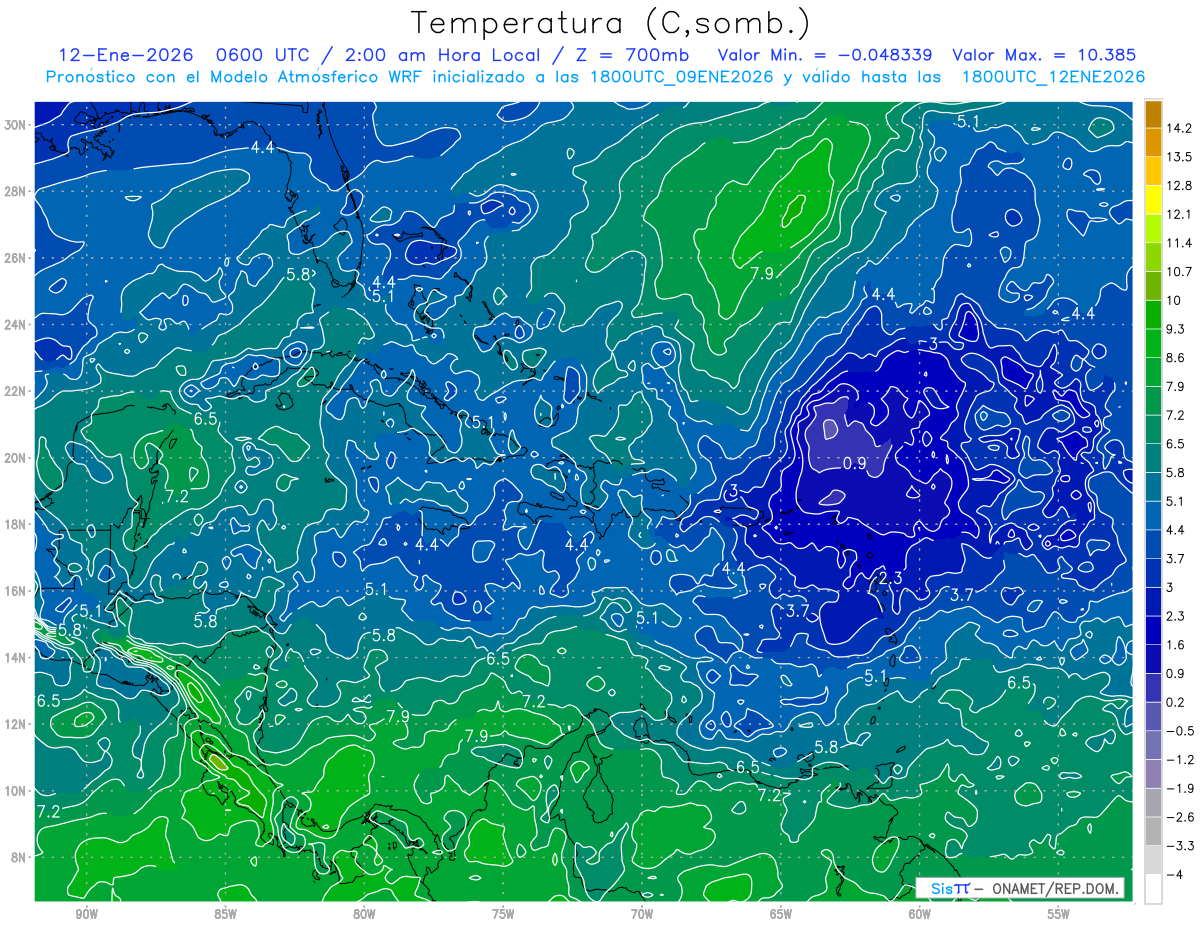Pick the white swatch below -4 on colorbar
Viewport: 1200px width, 927px height.
coord(1153,889)
